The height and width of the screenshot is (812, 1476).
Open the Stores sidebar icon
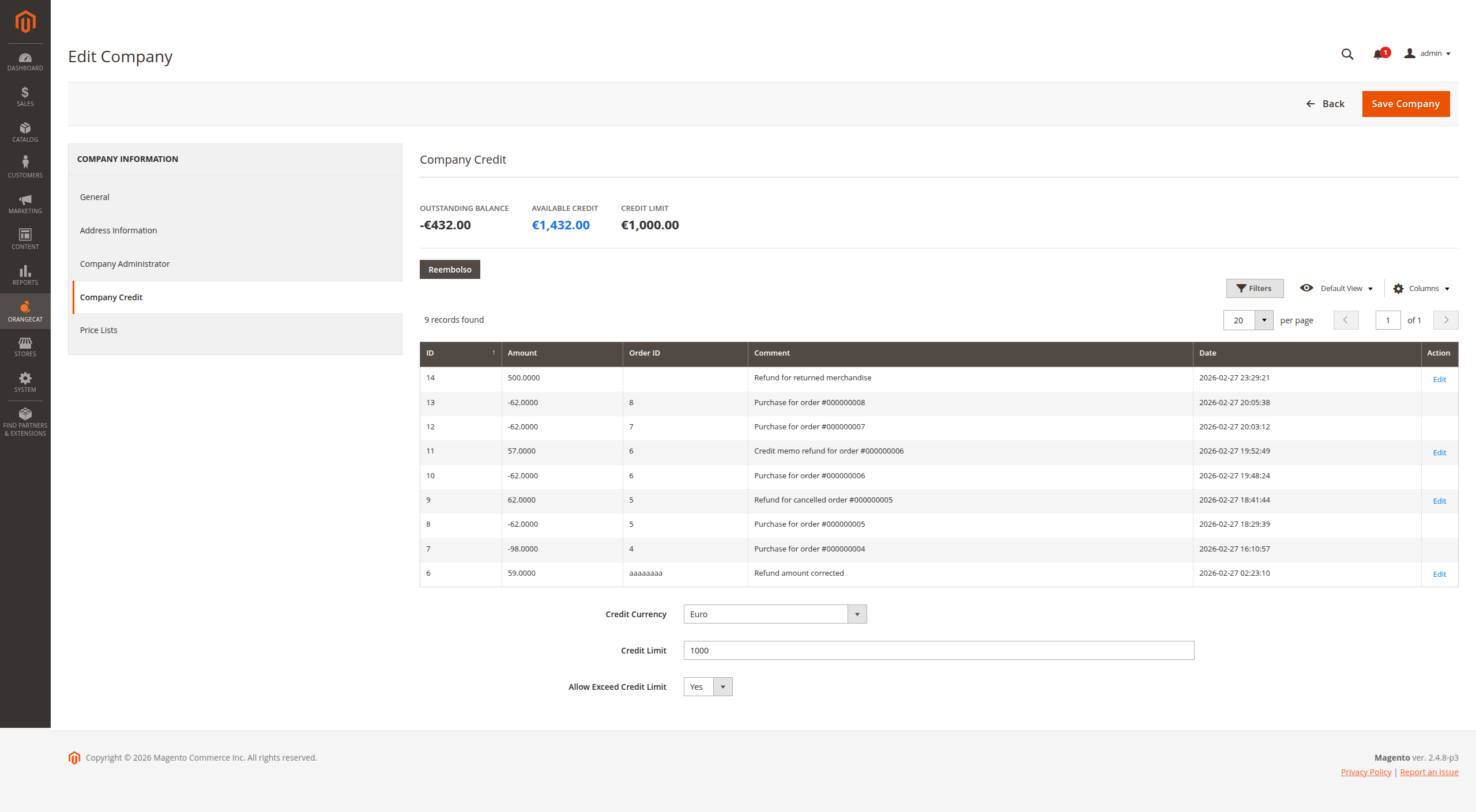[25, 347]
